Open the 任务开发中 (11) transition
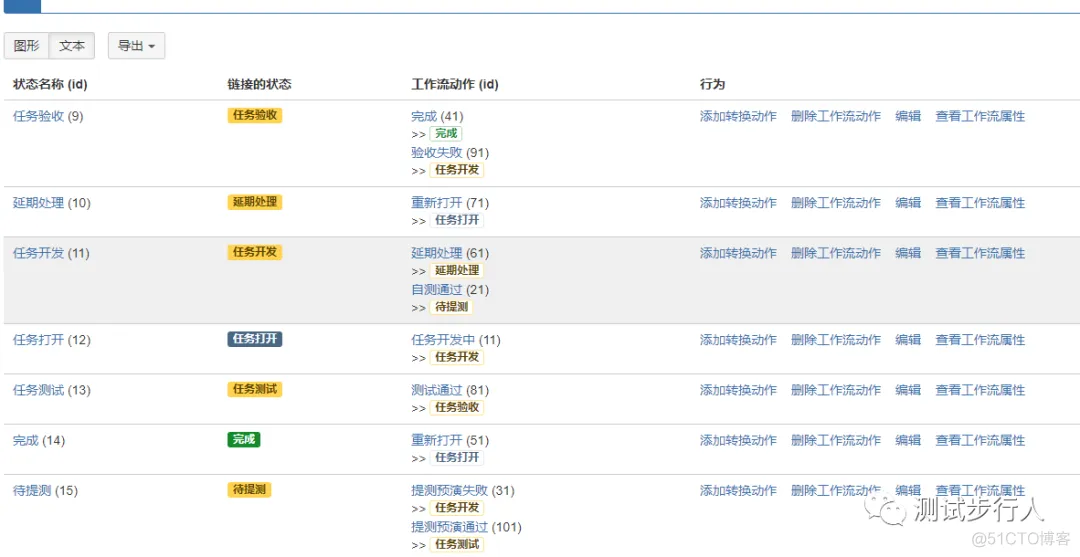The width and height of the screenshot is (1080, 557). point(456,340)
